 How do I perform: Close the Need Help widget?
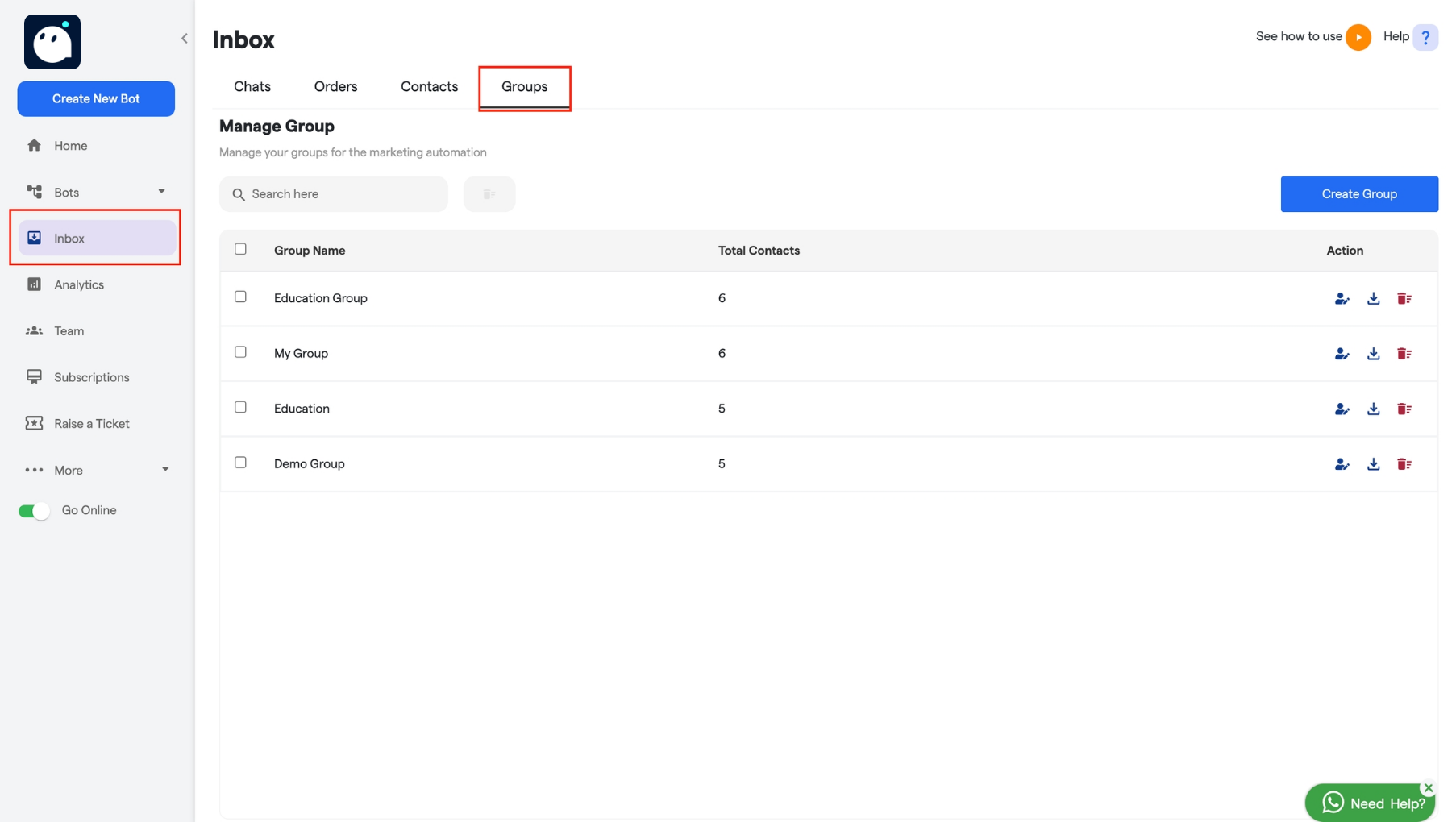[x=1429, y=788]
